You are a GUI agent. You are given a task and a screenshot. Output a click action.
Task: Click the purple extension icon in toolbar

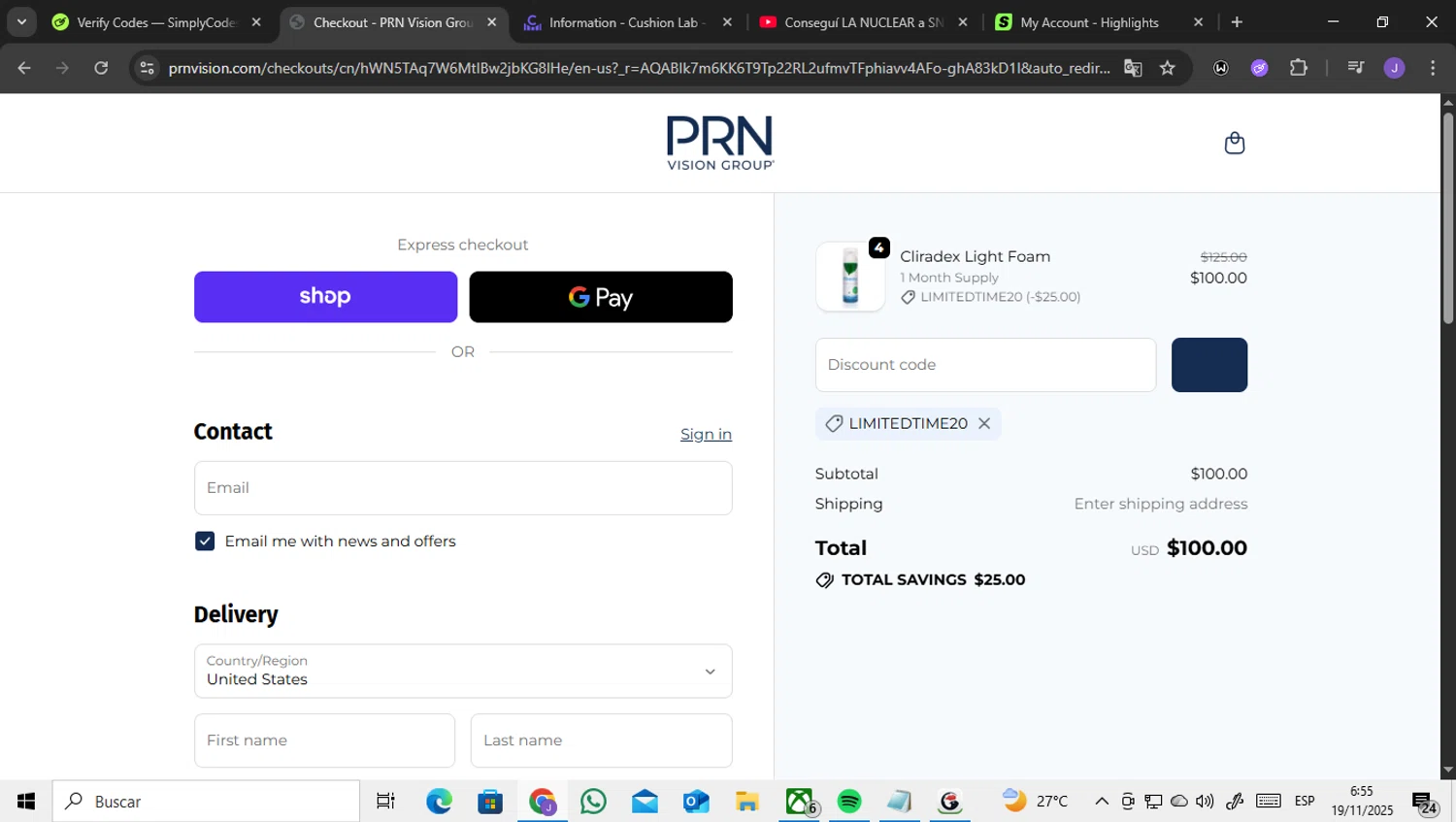point(1260,68)
